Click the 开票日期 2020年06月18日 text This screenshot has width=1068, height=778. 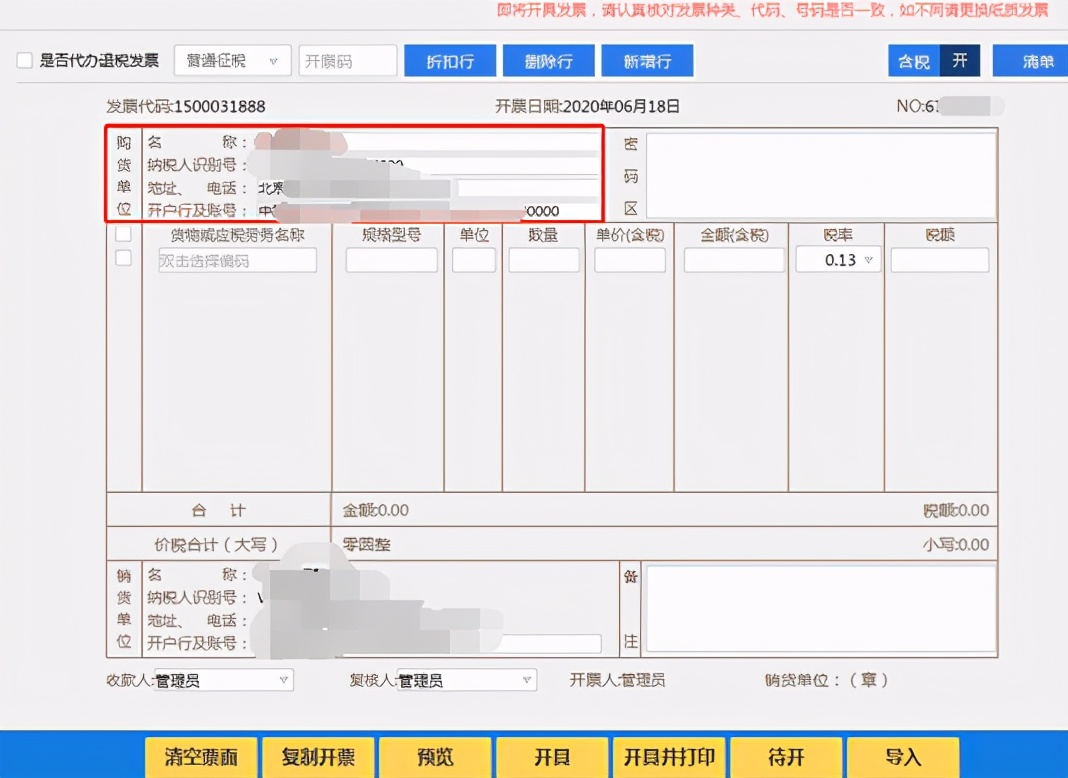[587, 106]
